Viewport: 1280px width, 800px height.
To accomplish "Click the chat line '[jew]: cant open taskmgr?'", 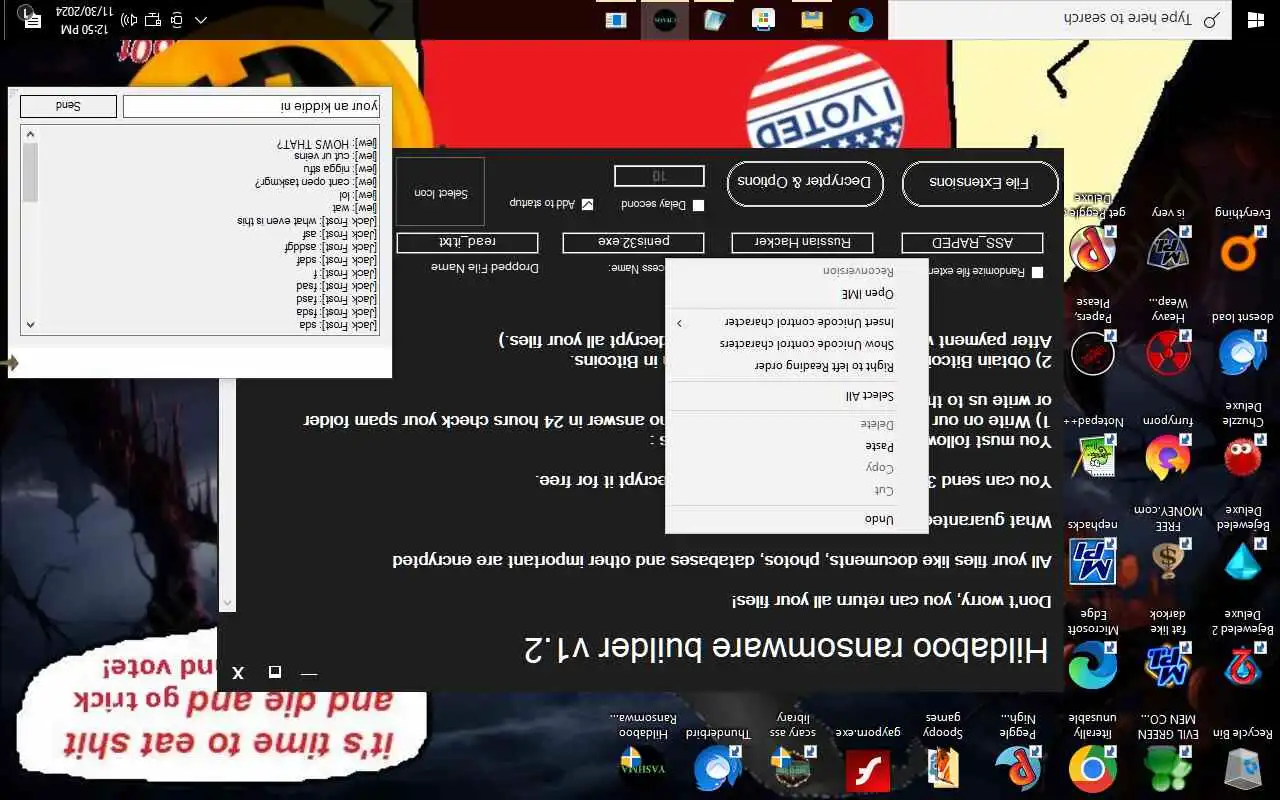I will (x=317, y=182).
